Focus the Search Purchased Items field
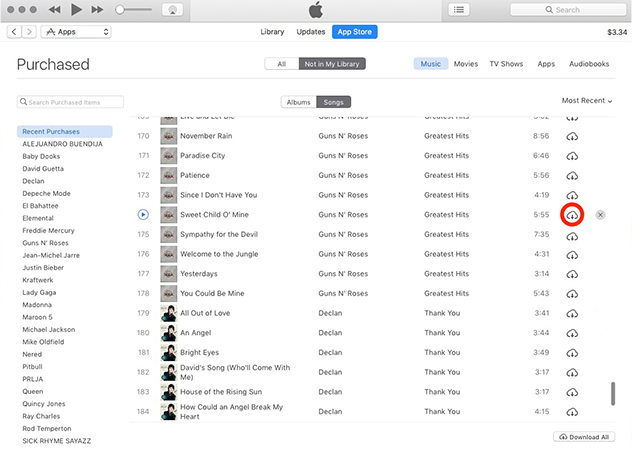This screenshot has width=632, height=450. pyautogui.click(x=70, y=102)
